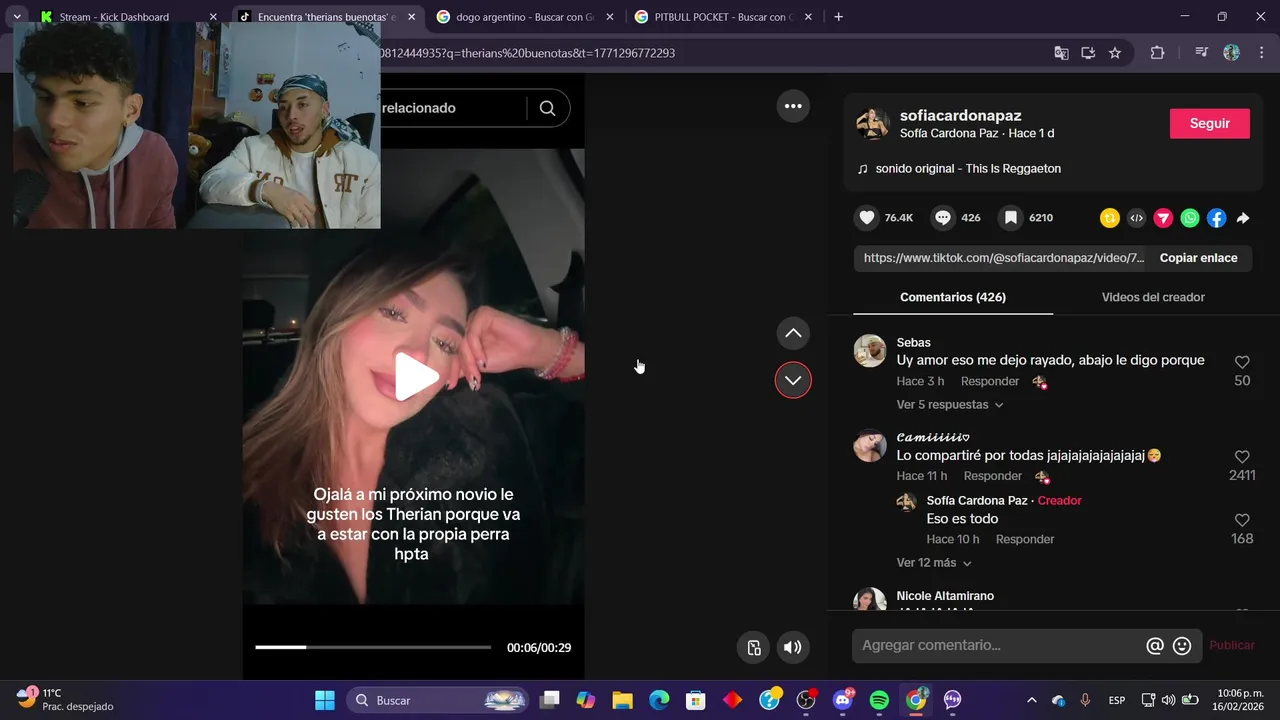Screen dimensions: 1280x720
Task: Expand Ver 5 respuestas under Sebas's comment
Action: point(950,405)
